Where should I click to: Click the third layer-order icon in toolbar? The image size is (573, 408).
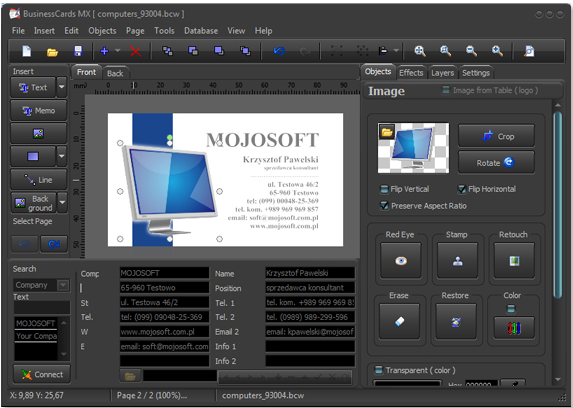pos(219,51)
